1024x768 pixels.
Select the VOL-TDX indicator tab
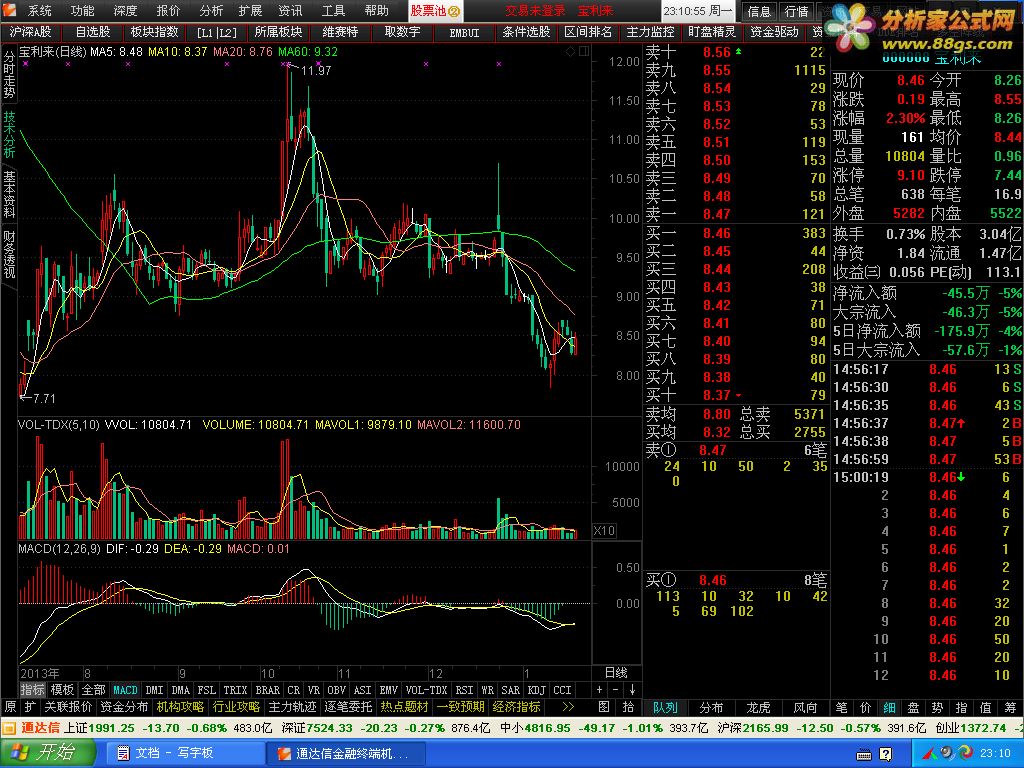pyautogui.click(x=426, y=690)
